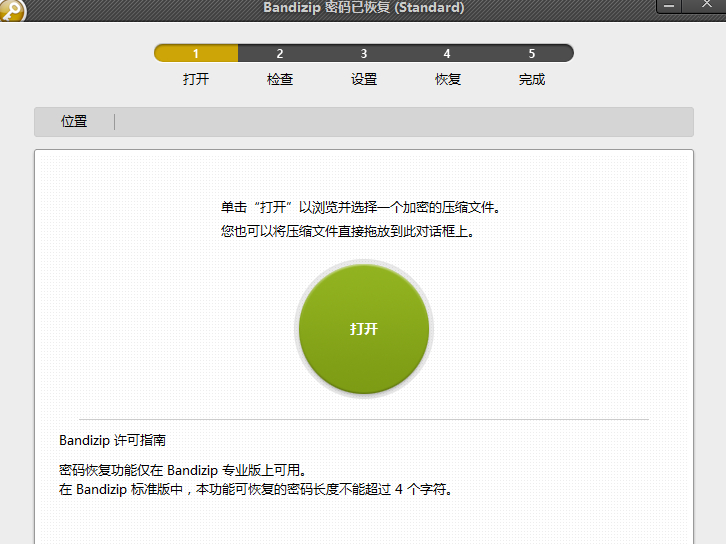The image size is (726, 544).
Task: Click the instruction 单击“打开”以浏览并选择一个加密的压缩文件
Action: [x=361, y=207]
